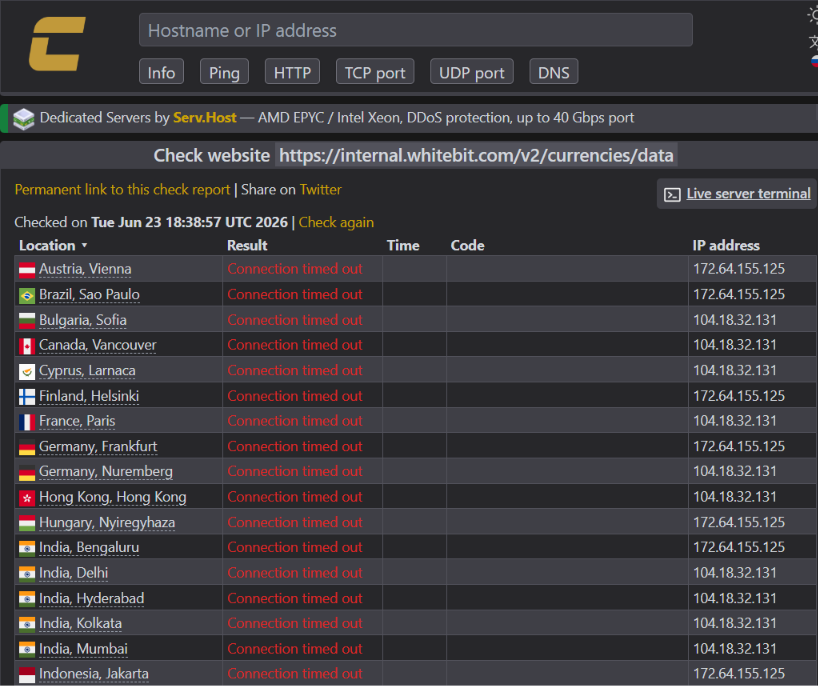Open the TCP port check tab
The image size is (818, 686).
pyautogui.click(x=375, y=71)
